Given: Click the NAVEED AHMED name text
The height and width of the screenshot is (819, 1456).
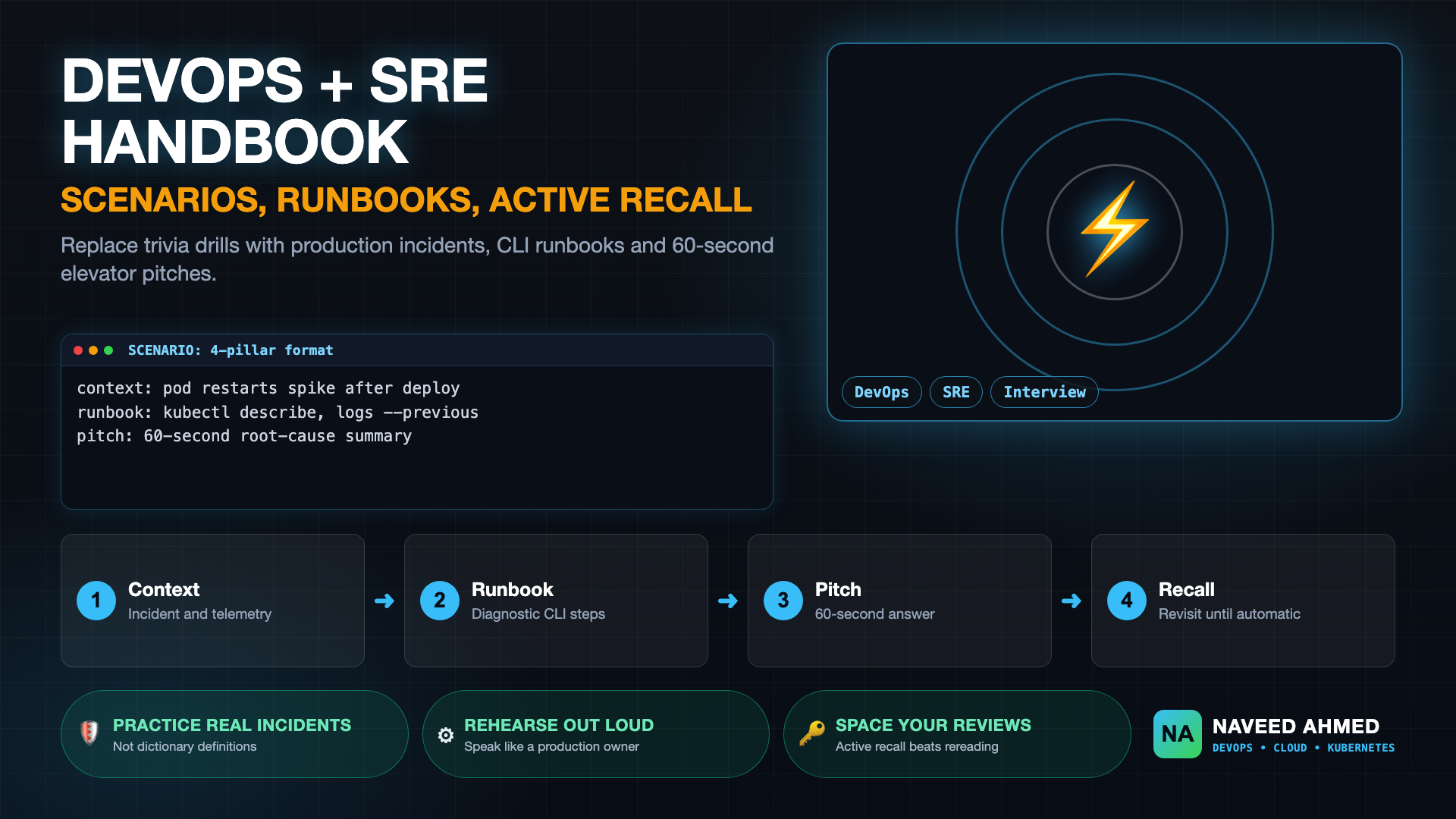Looking at the screenshot, I should (x=1296, y=726).
